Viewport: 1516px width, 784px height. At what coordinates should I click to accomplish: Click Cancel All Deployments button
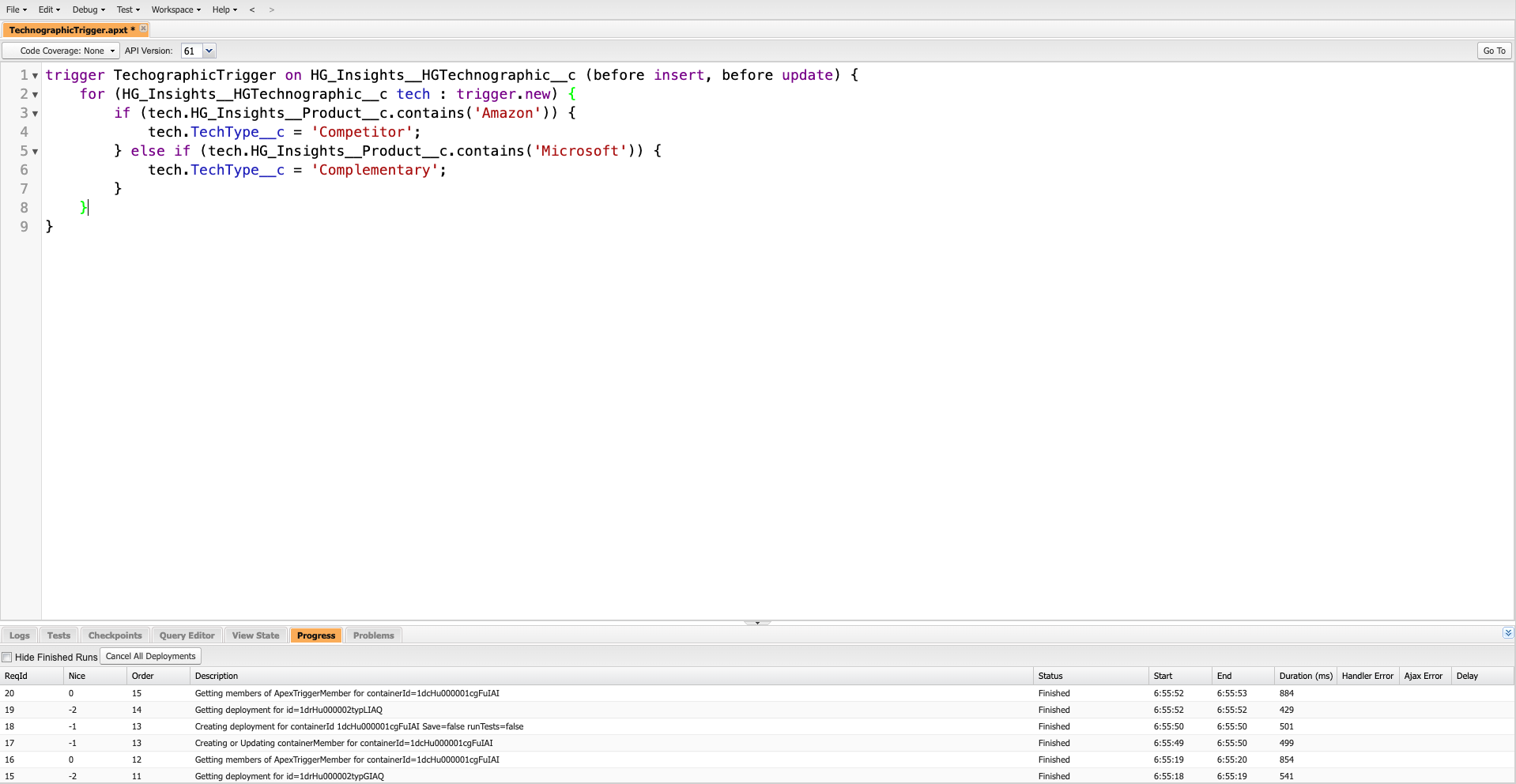click(150, 656)
